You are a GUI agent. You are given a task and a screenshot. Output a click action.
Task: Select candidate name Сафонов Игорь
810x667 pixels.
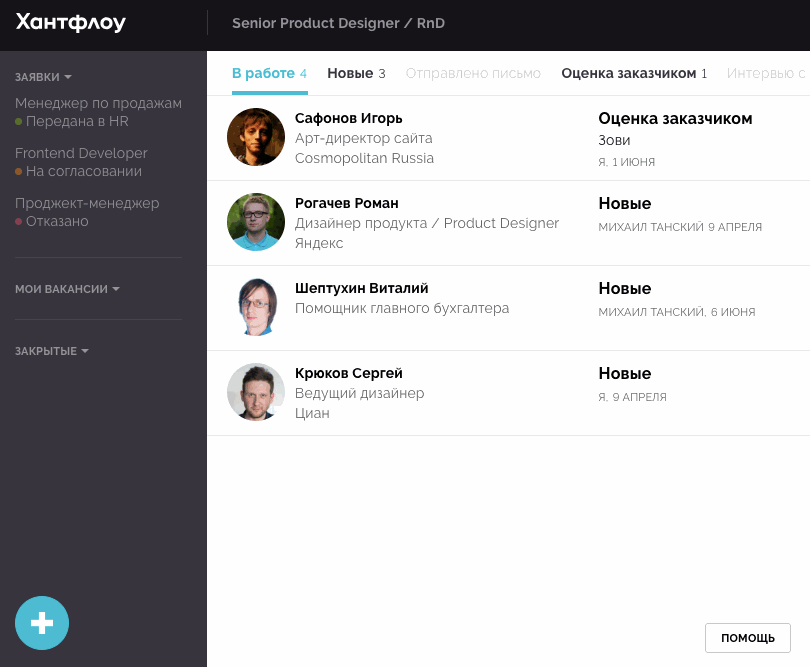pos(348,118)
